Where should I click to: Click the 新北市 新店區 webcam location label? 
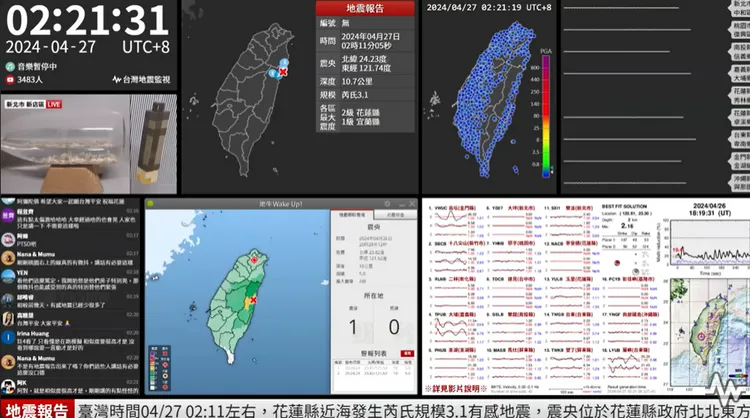pyautogui.click(x=25, y=104)
